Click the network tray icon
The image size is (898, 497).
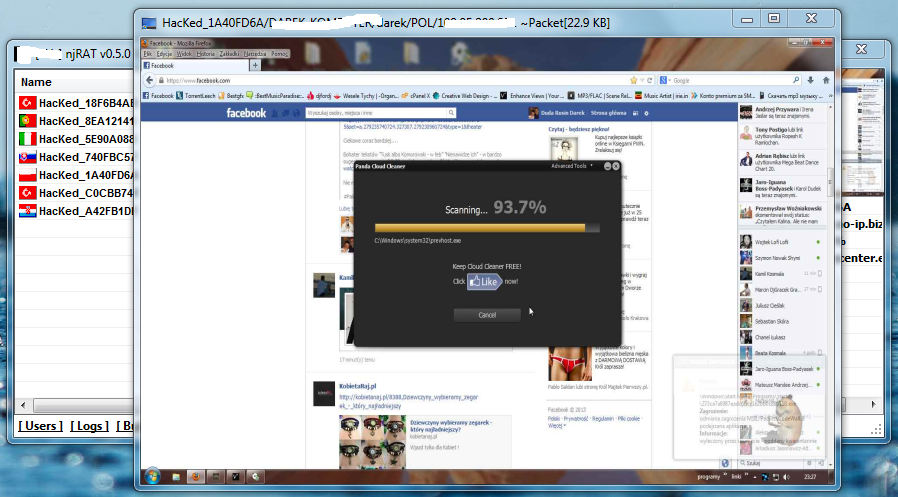[x=776, y=477]
